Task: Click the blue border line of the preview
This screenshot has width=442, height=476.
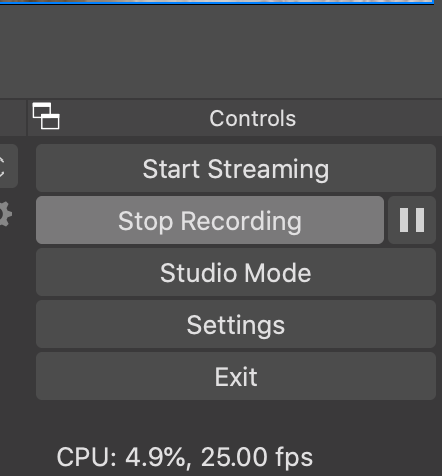Action: point(217,3)
